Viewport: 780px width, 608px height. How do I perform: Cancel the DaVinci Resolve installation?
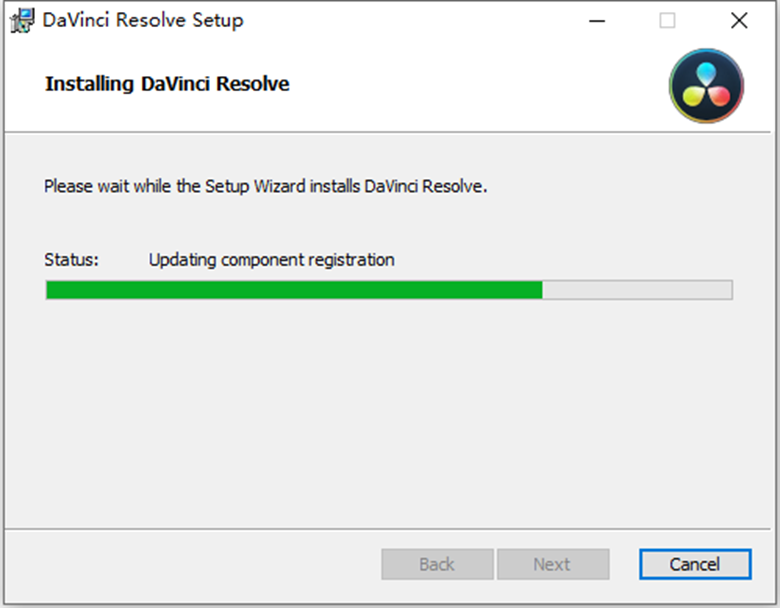(x=695, y=564)
